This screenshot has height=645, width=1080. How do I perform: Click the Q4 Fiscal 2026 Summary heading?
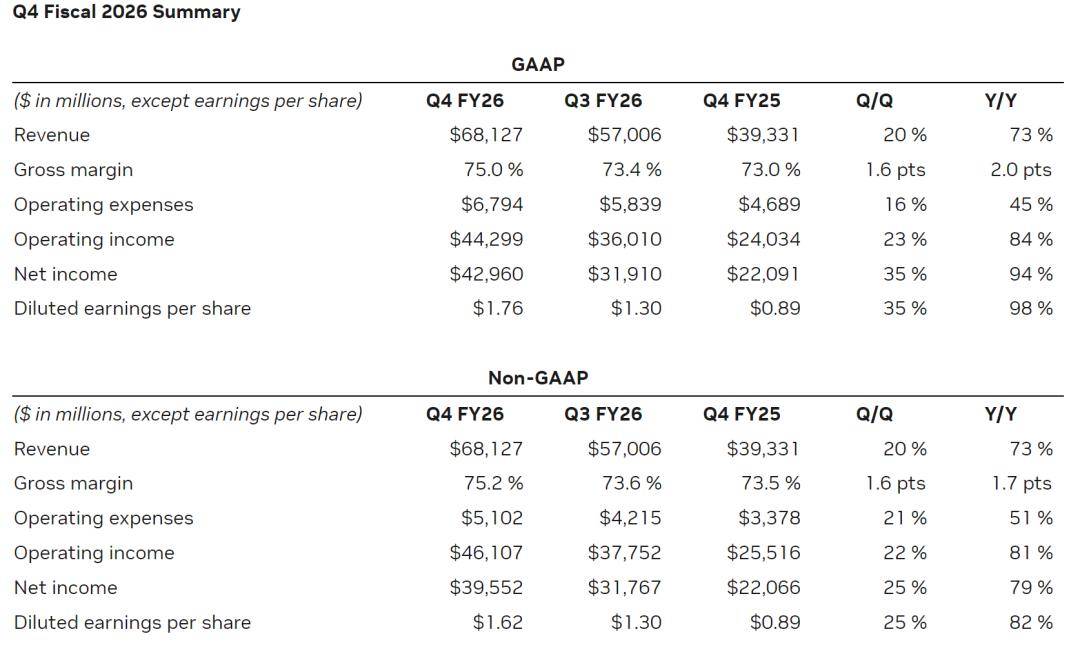(x=127, y=13)
